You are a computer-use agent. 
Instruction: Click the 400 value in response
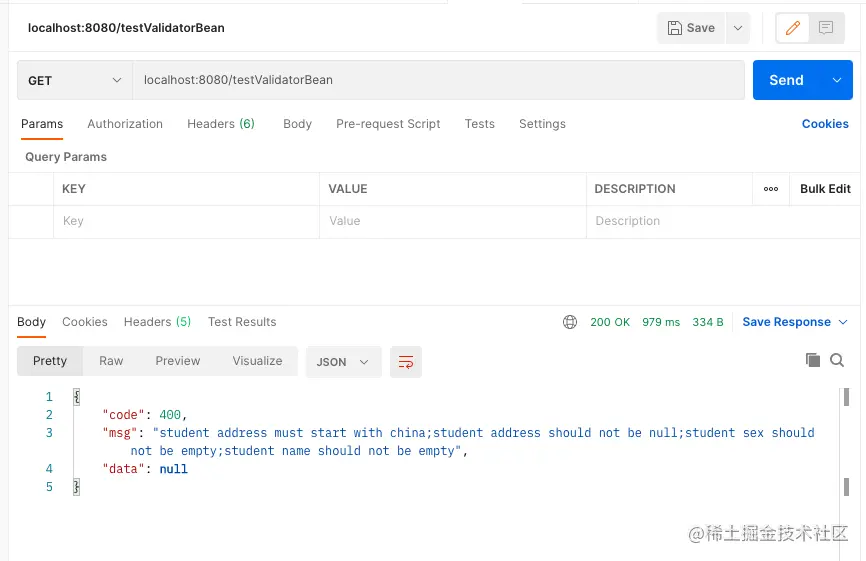(170, 415)
